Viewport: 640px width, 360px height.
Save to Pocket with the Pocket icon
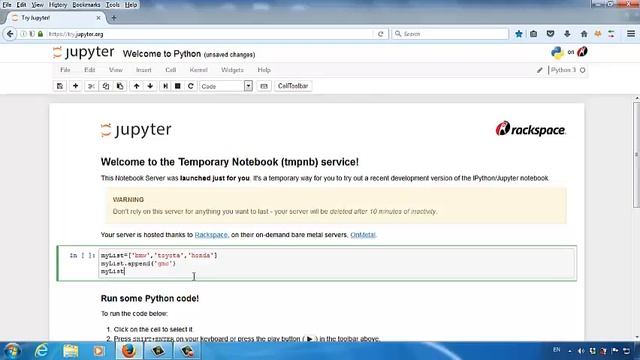[550, 34]
